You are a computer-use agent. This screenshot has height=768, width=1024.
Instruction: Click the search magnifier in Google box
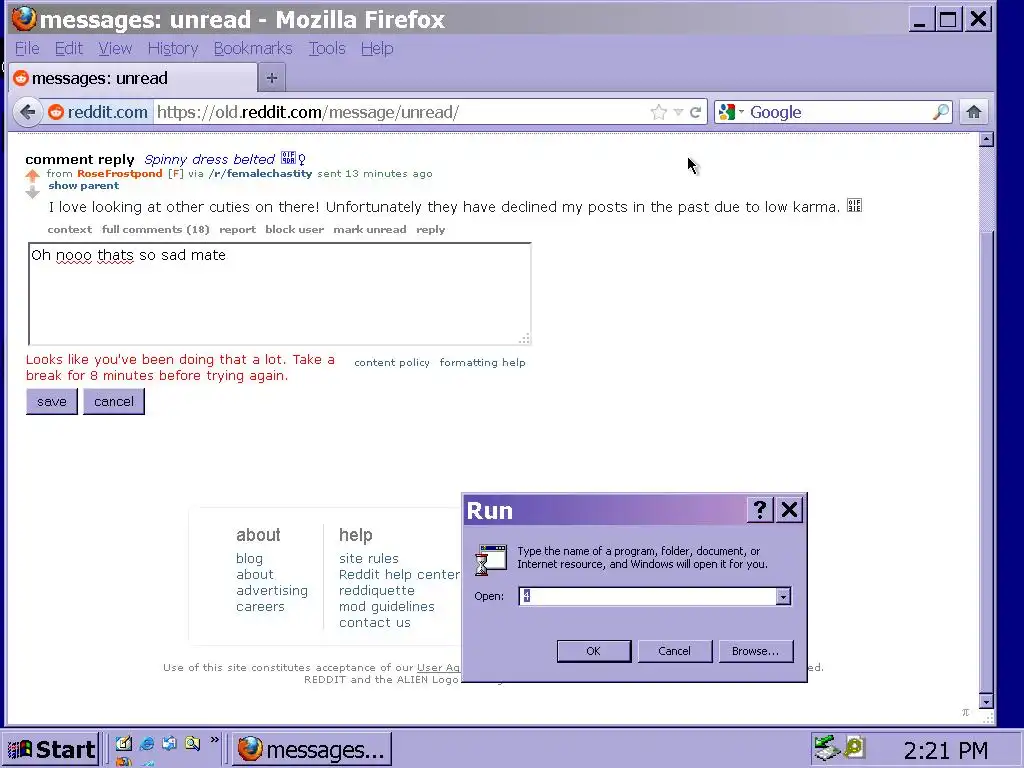[940, 112]
